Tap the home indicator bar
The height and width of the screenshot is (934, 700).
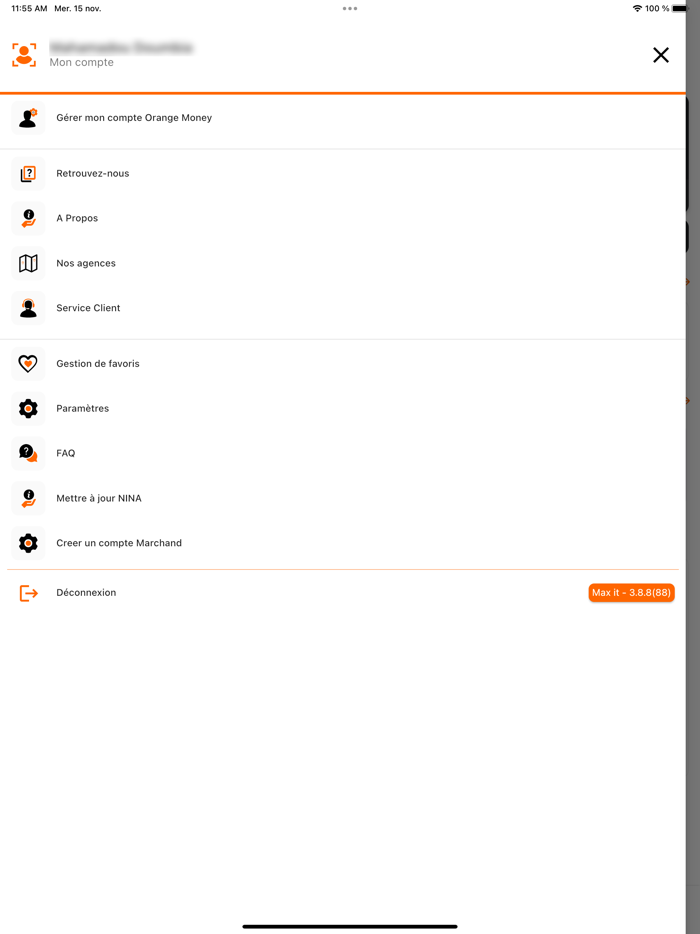click(x=350, y=926)
